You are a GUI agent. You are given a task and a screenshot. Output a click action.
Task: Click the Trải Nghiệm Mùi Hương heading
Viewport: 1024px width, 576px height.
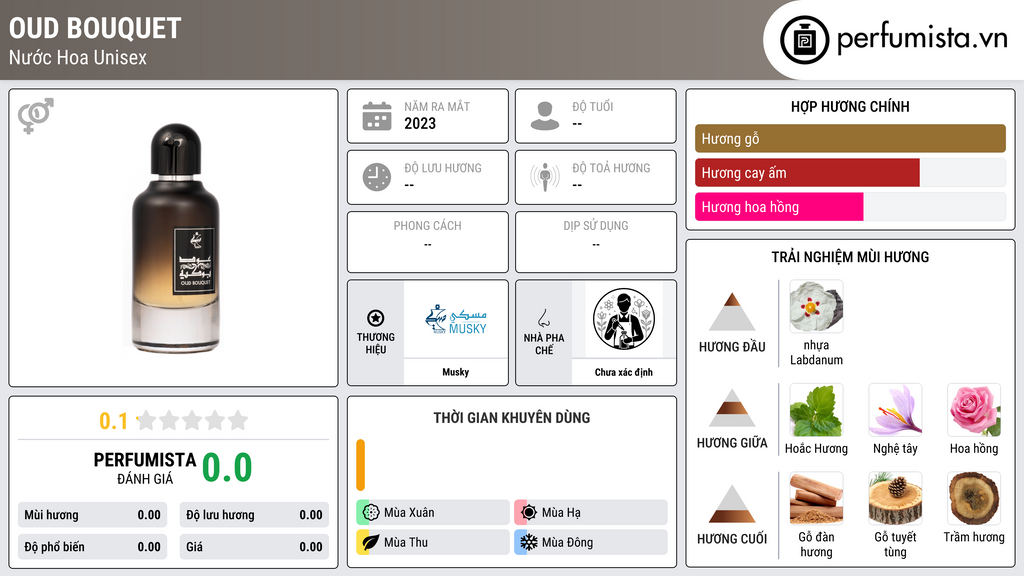point(850,257)
